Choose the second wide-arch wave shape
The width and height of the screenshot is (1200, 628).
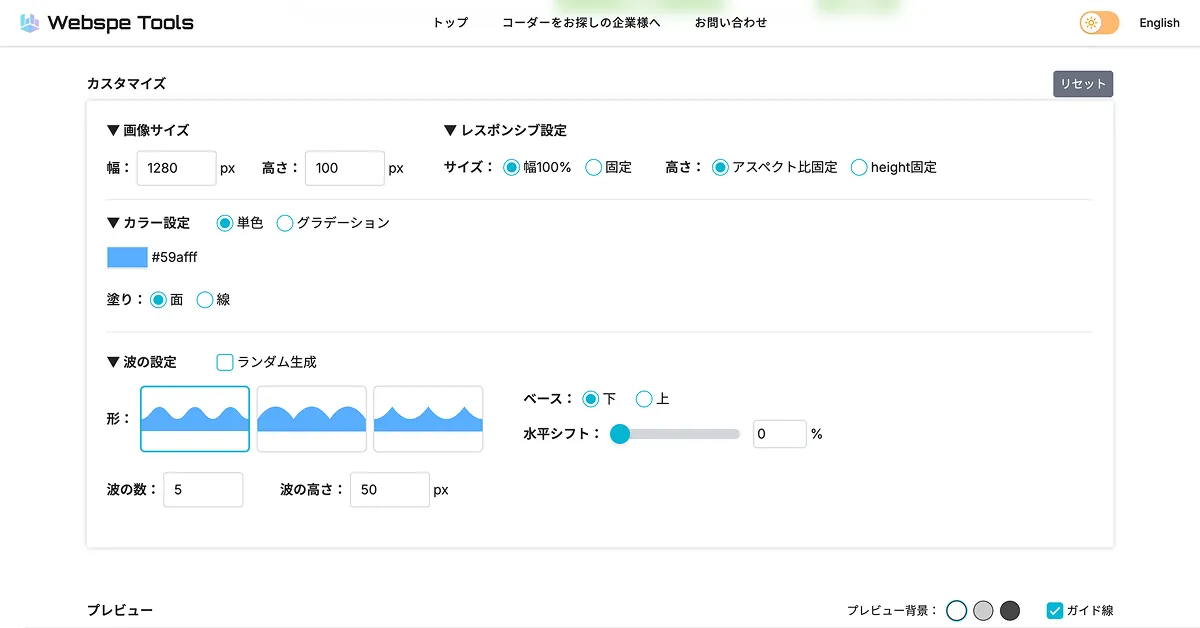(x=312, y=419)
